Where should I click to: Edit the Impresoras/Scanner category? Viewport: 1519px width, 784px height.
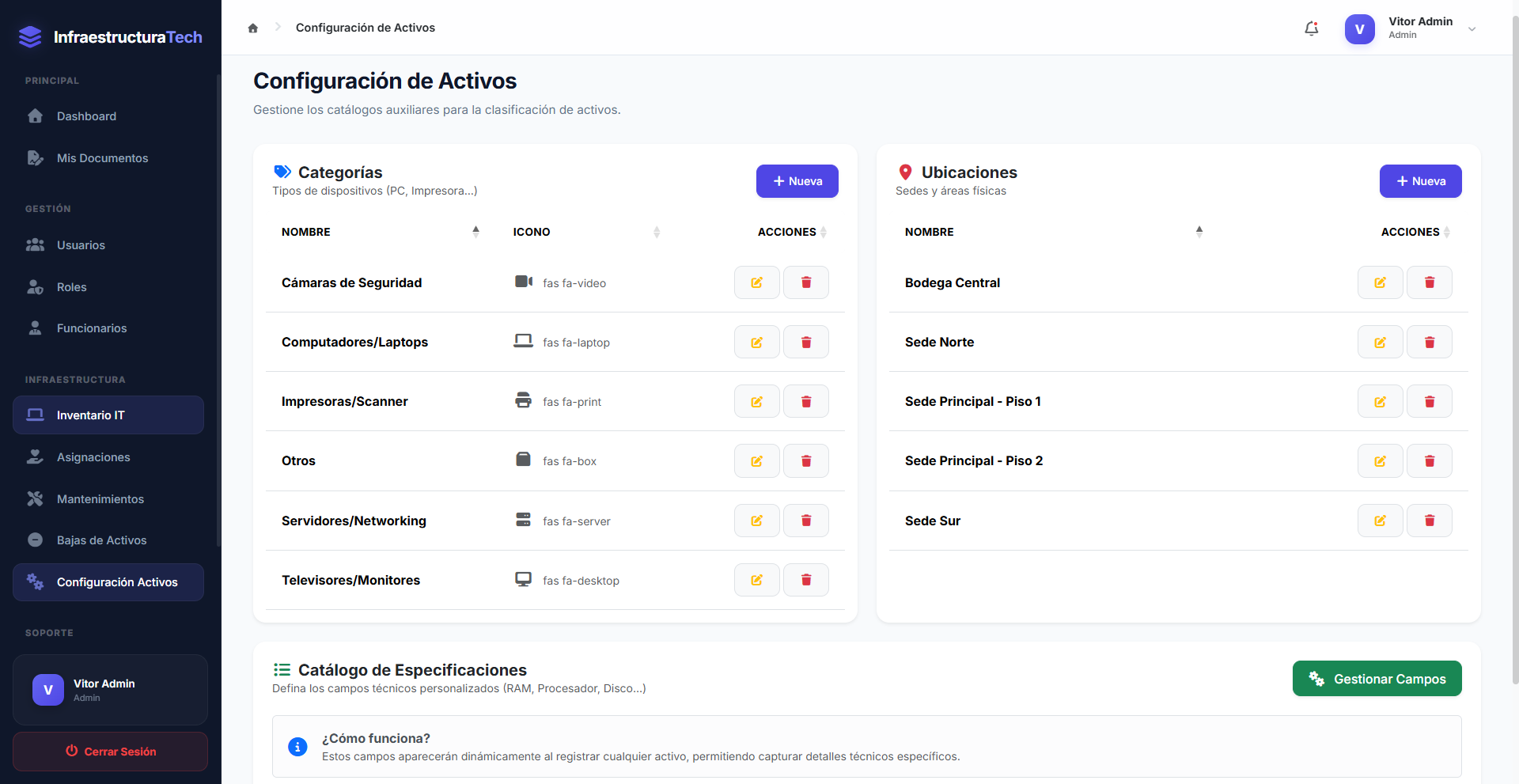pyautogui.click(x=757, y=401)
